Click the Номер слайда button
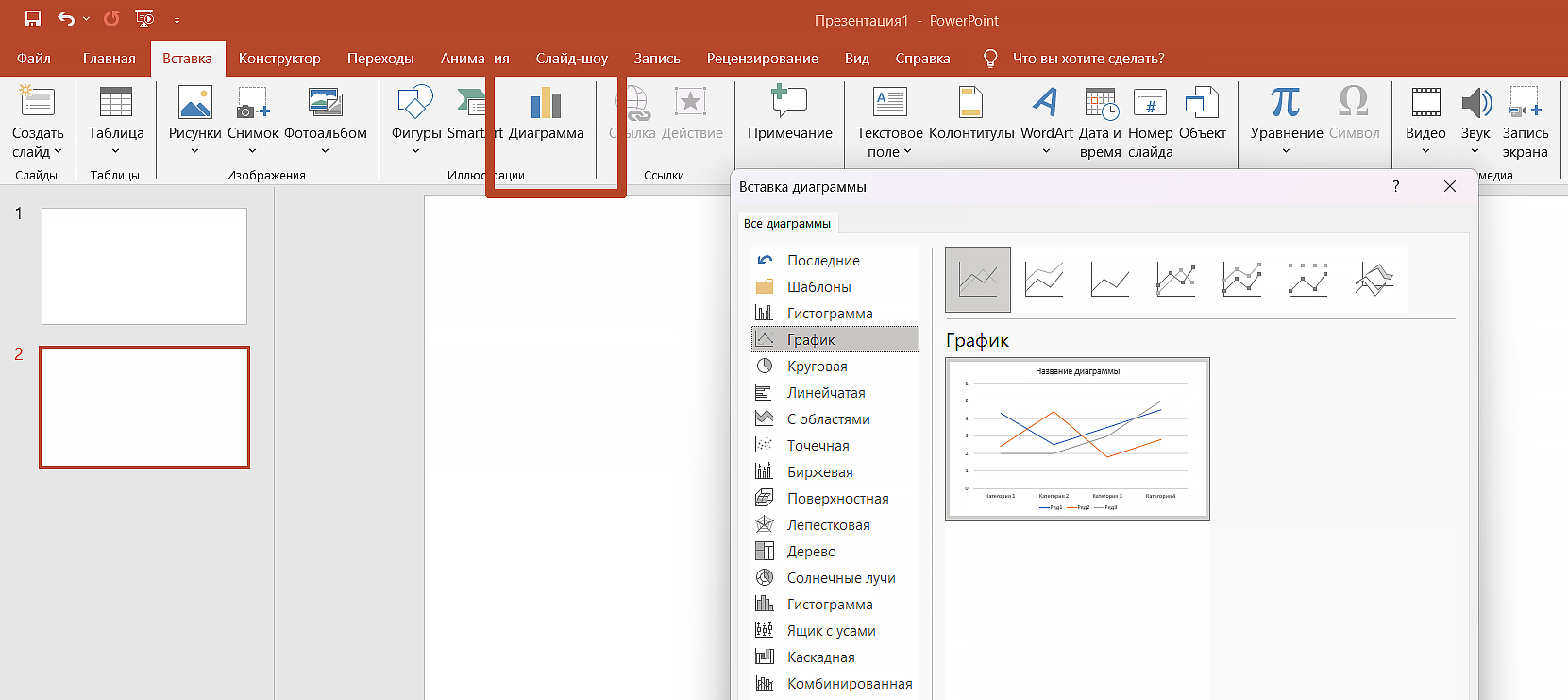1568x700 pixels. tap(1151, 121)
